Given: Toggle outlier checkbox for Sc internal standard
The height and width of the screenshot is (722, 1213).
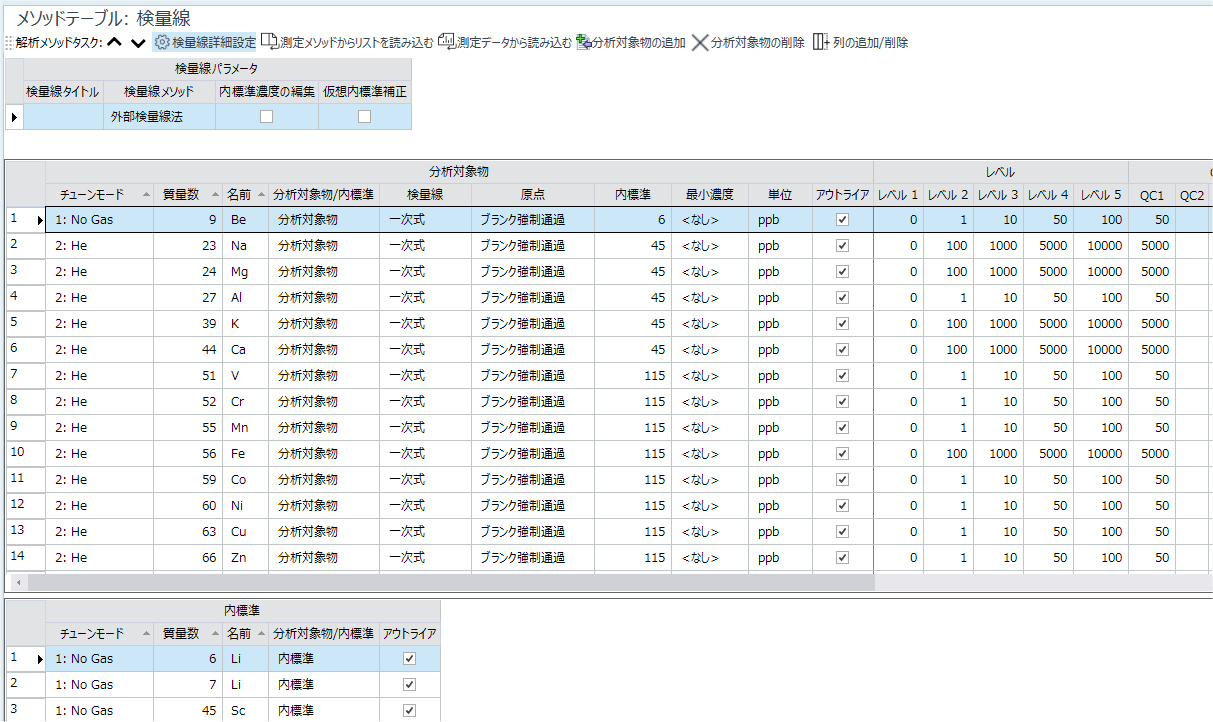Looking at the screenshot, I should coord(408,711).
